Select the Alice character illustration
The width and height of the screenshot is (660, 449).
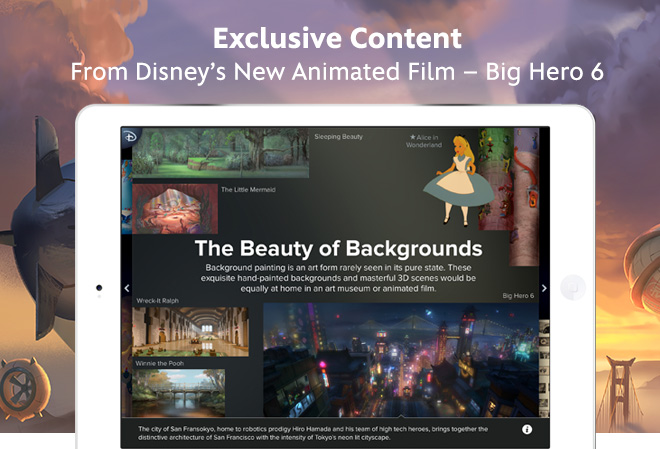pos(458,181)
